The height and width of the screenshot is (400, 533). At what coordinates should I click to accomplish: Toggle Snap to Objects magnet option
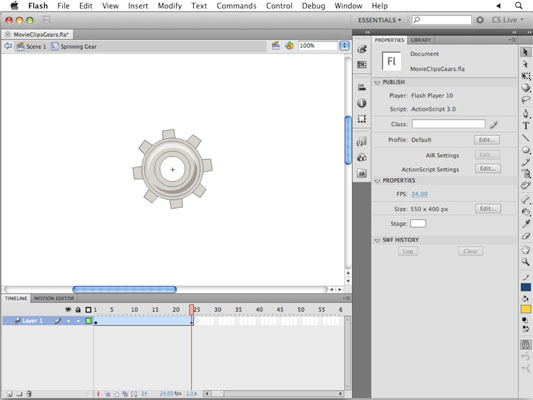tap(526, 345)
